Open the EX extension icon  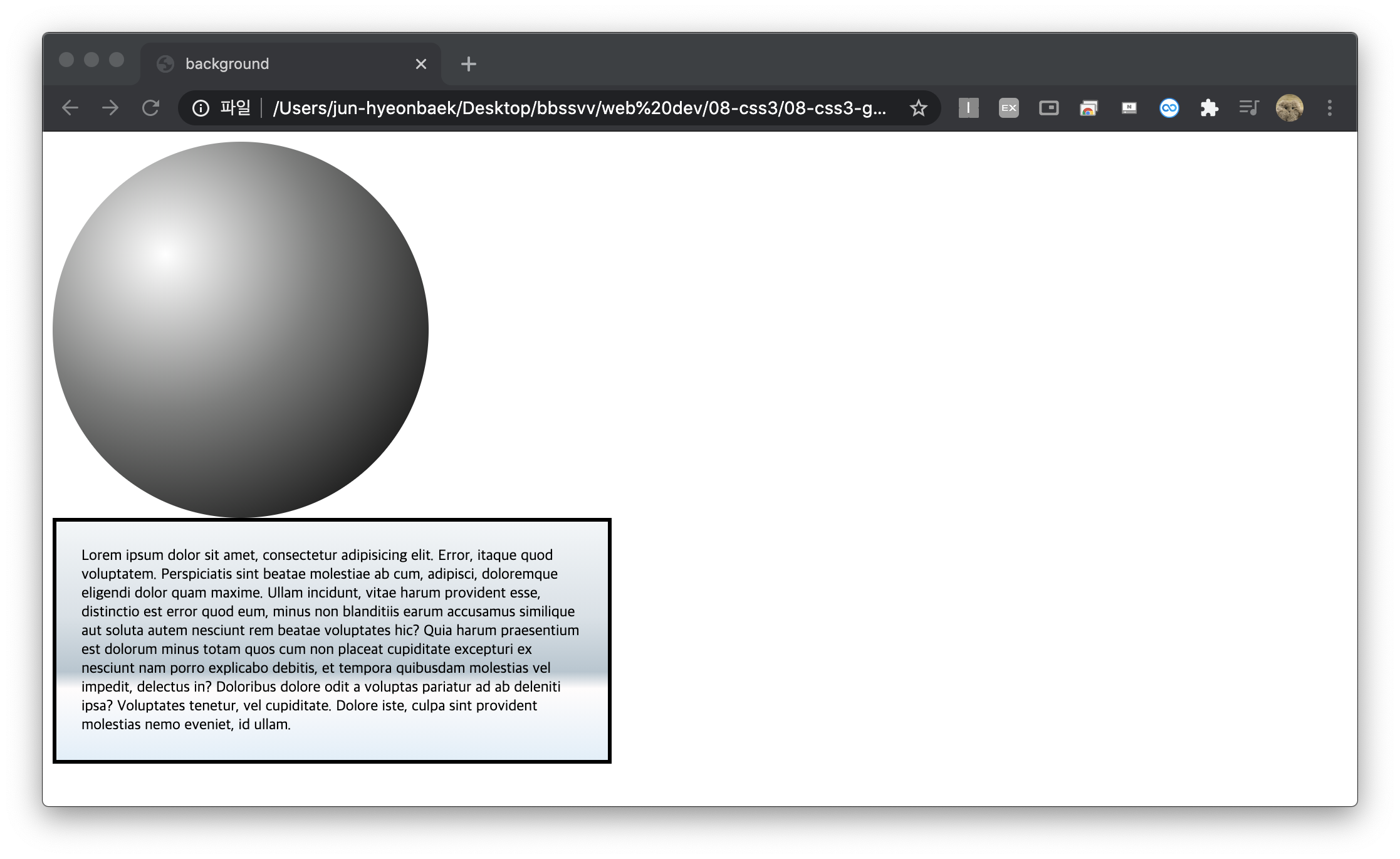[x=1008, y=108]
